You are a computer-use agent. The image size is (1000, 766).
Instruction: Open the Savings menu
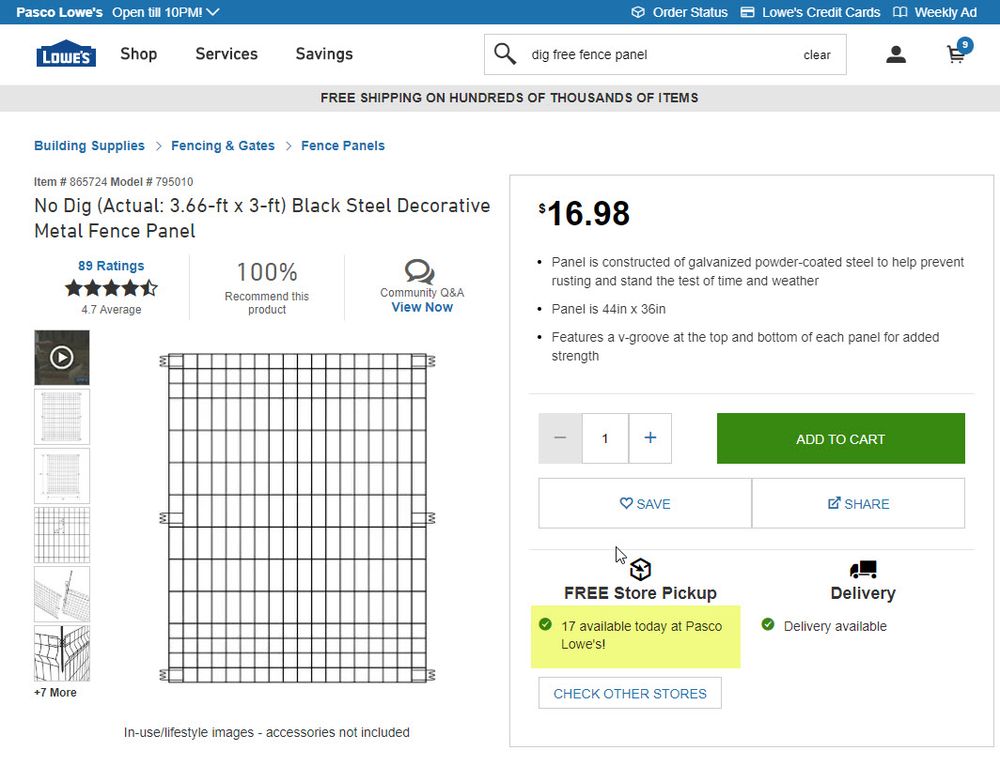click(x=324, y=54)
